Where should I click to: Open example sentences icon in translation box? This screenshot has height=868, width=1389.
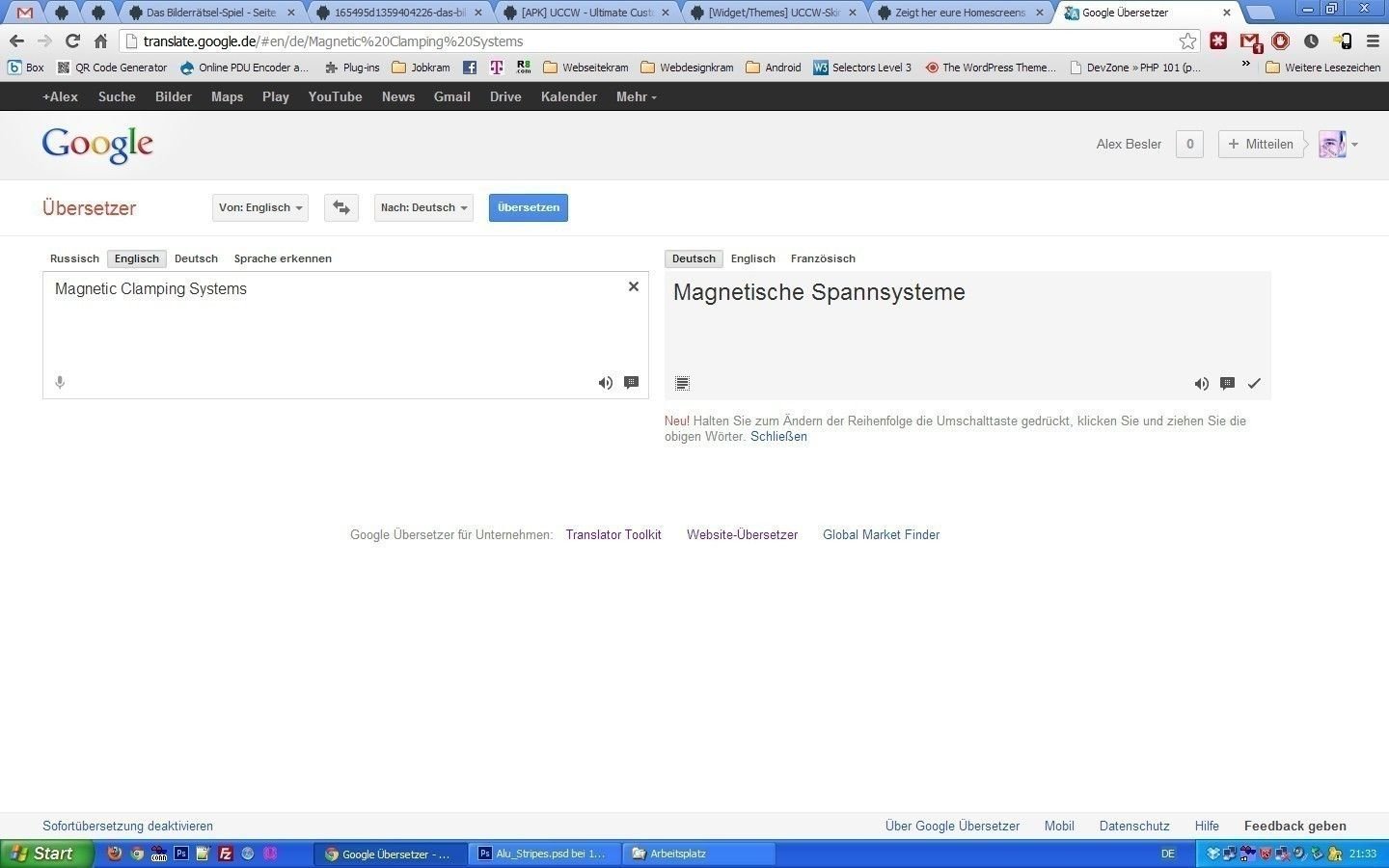pos(1227,383)
